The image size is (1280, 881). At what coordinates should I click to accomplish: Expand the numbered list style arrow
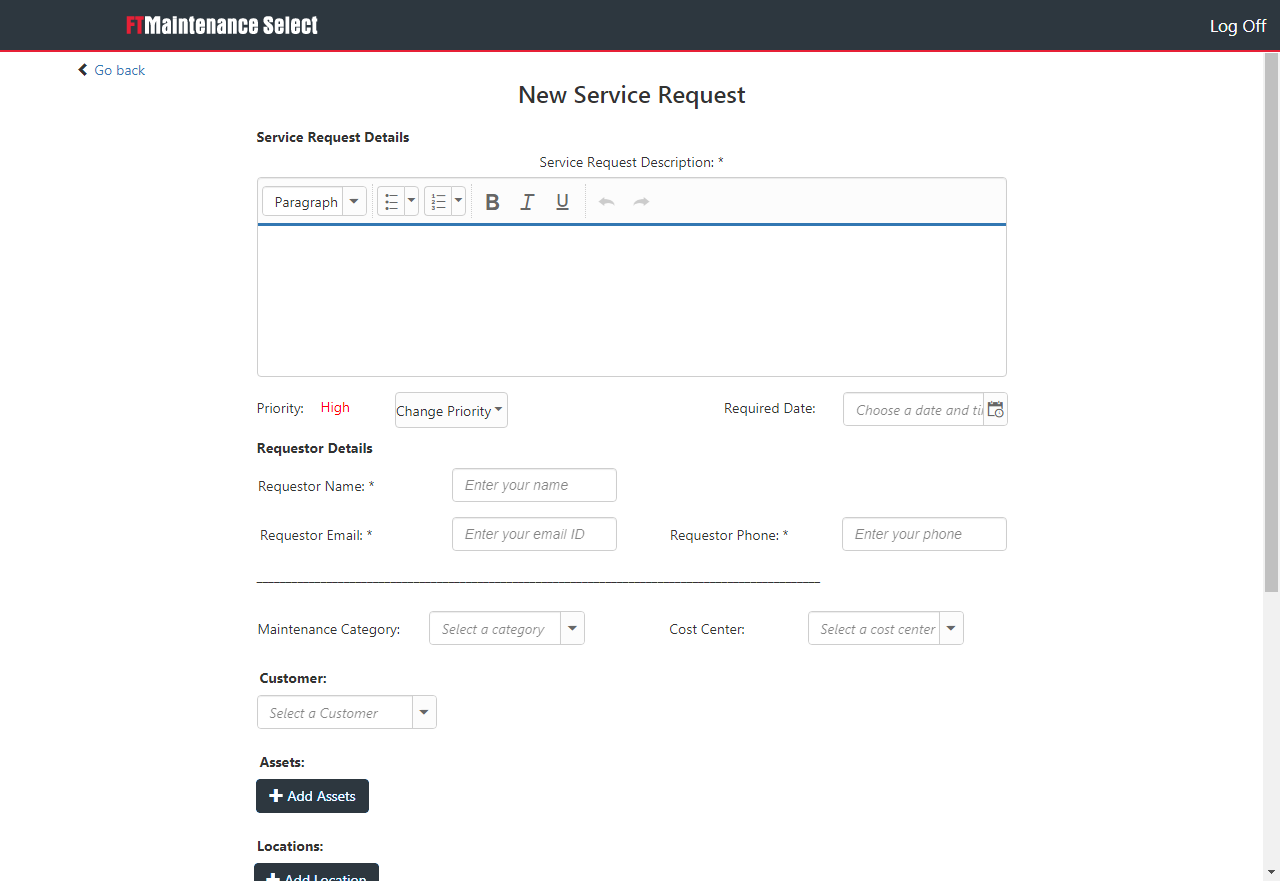[x=458, y=202]
